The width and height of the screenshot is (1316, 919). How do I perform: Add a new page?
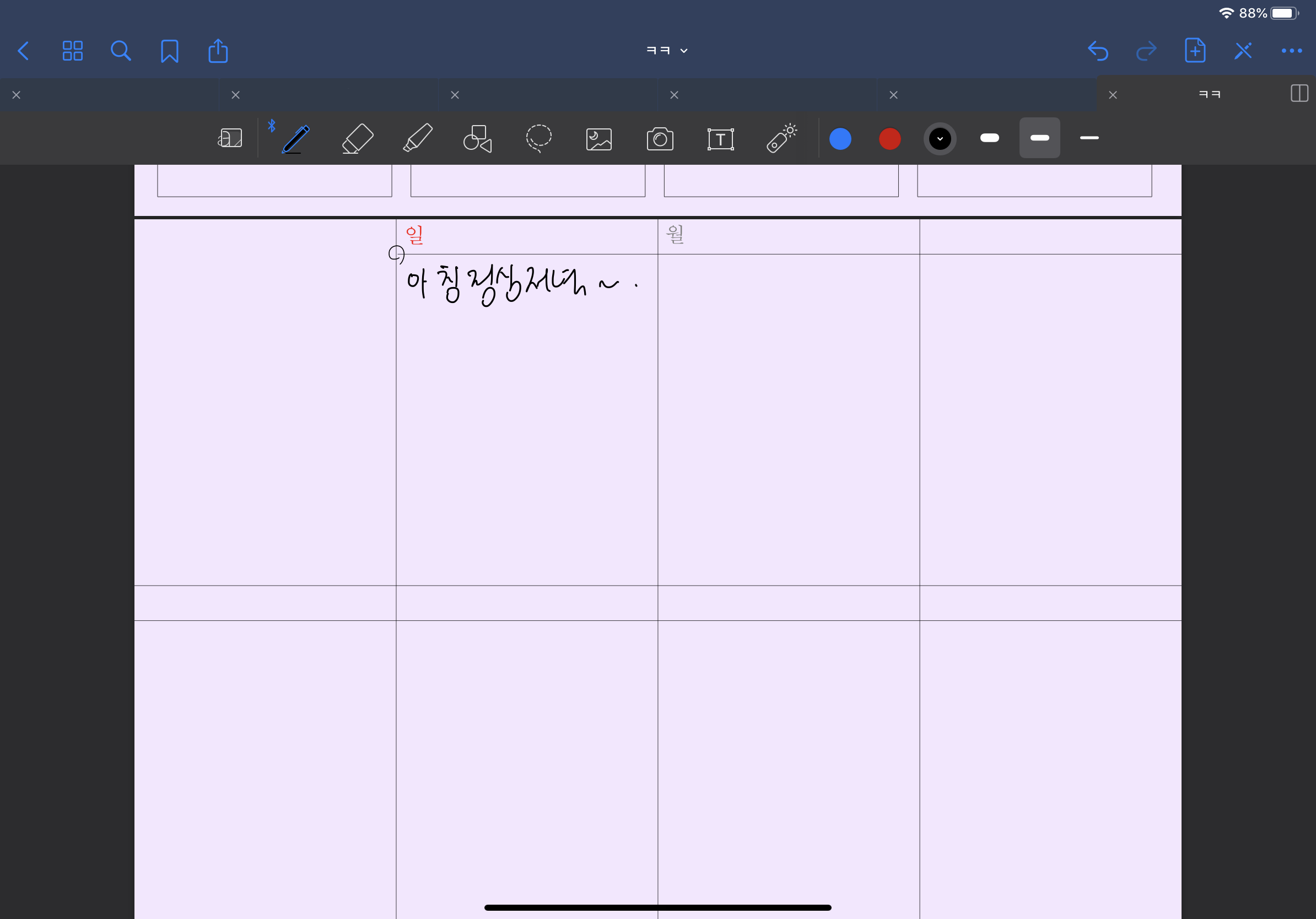pyautogui.click(x=1195, y=51)
